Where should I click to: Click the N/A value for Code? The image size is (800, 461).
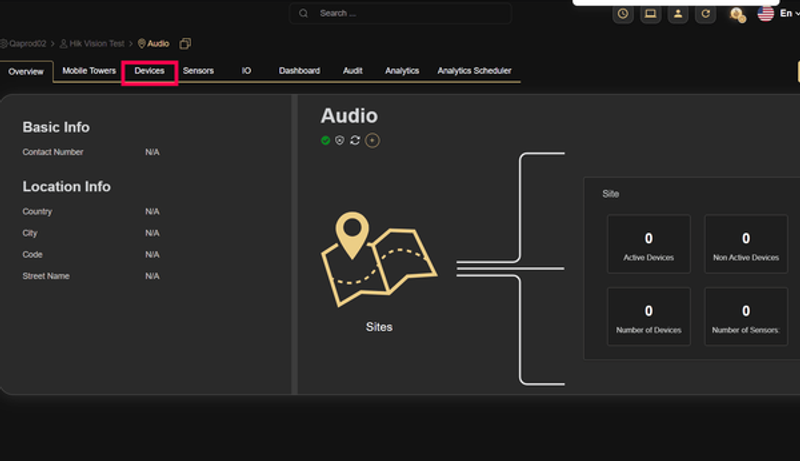[152, 254]
